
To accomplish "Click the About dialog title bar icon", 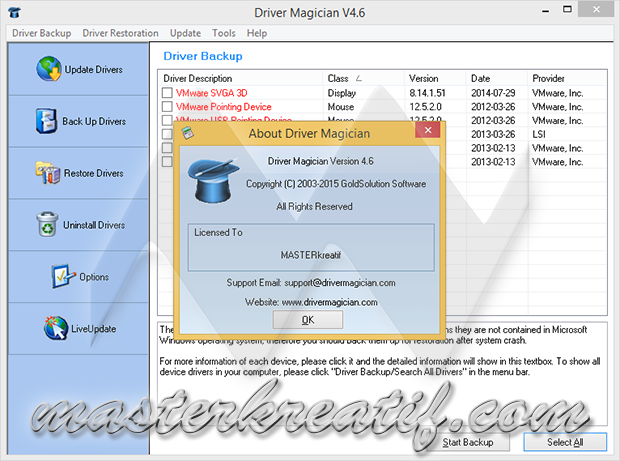I will point(188,133).
